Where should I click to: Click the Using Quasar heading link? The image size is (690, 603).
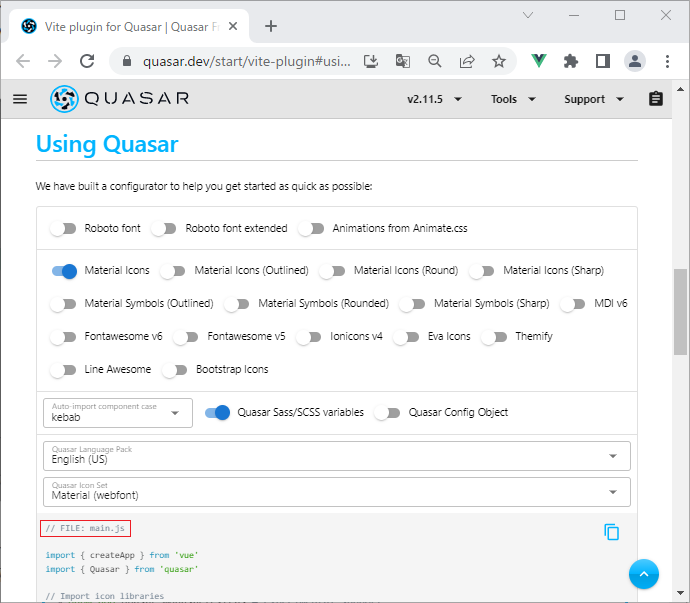tap(107, 143)
